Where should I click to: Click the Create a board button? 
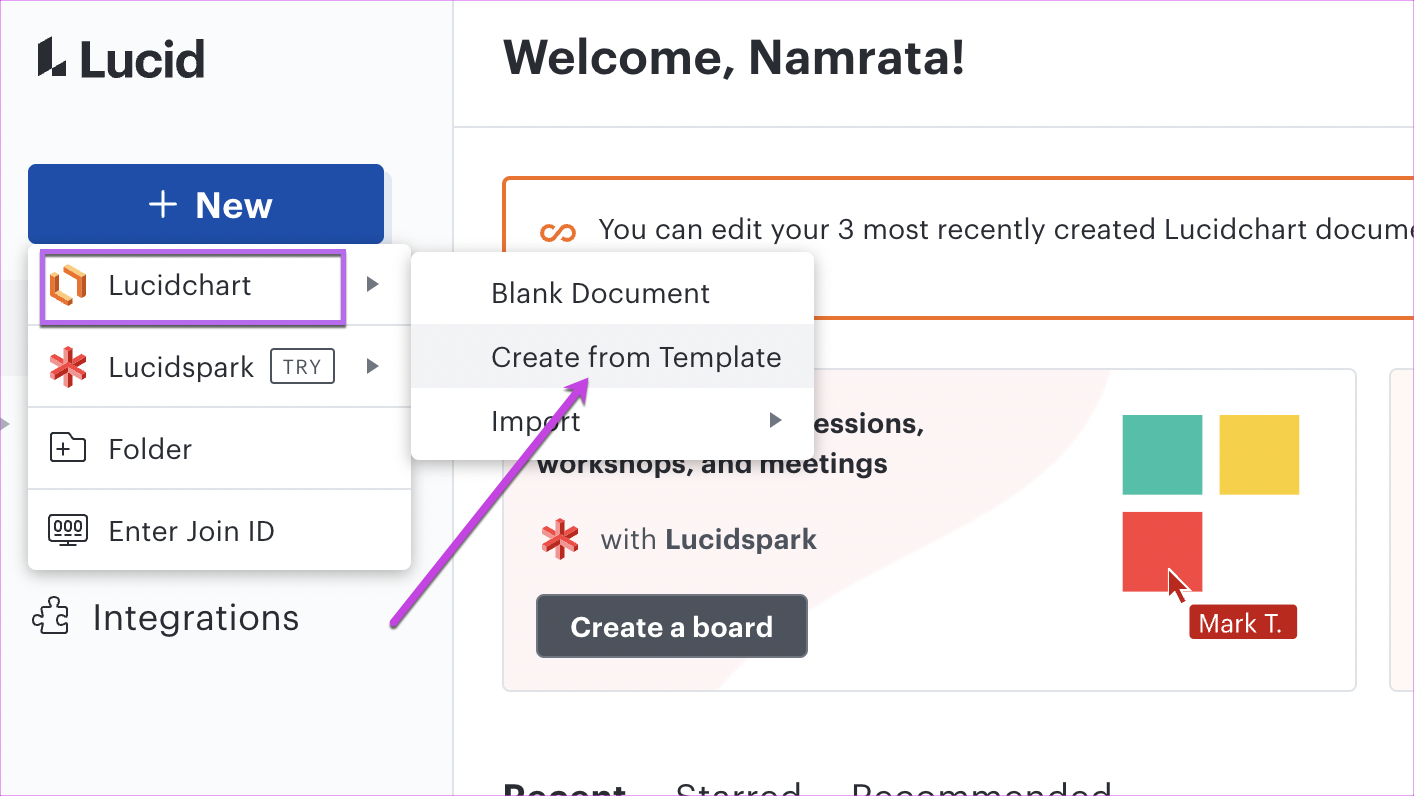(672, 627)
